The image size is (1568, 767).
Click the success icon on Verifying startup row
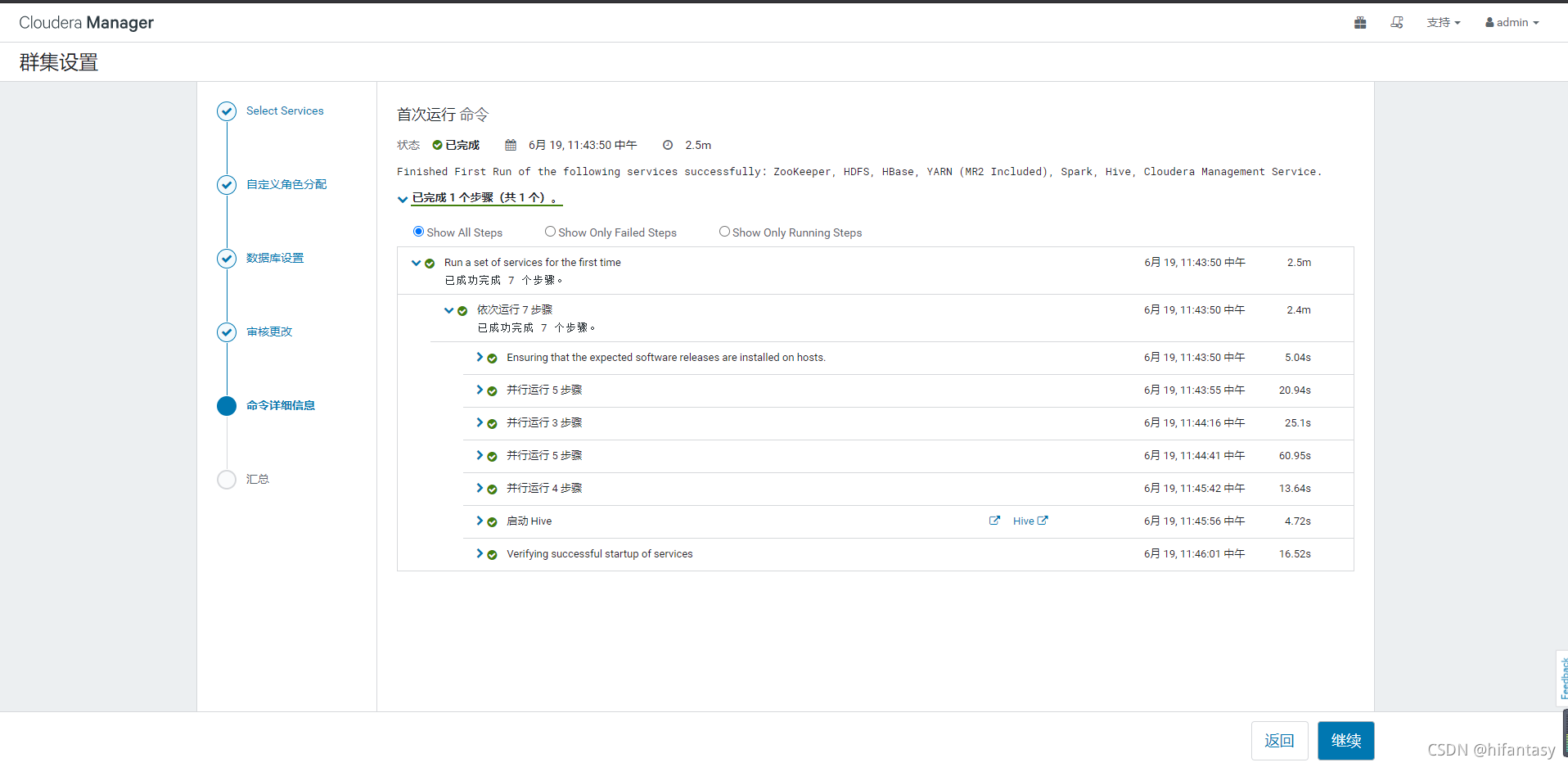tap(492, 555)
